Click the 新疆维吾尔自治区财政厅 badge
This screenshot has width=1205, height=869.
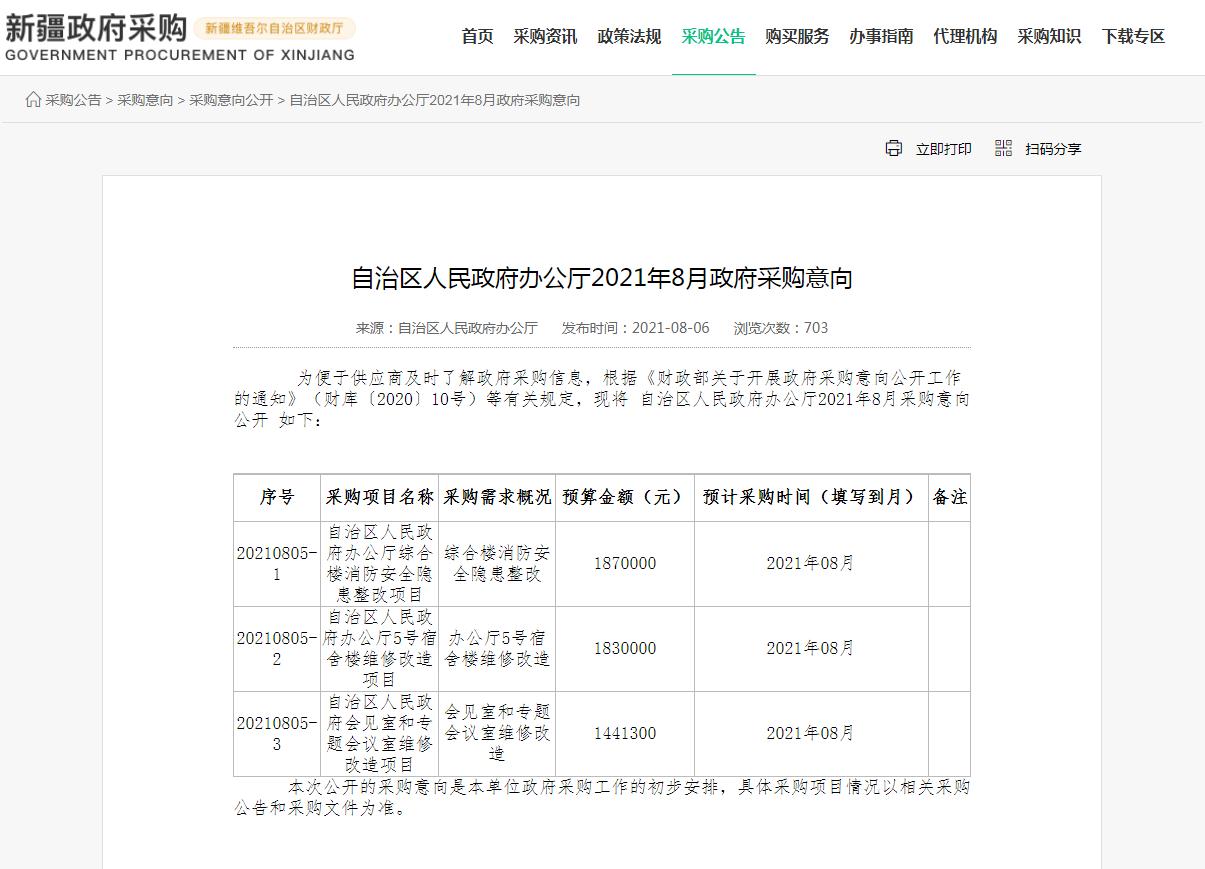click(274, 29)
